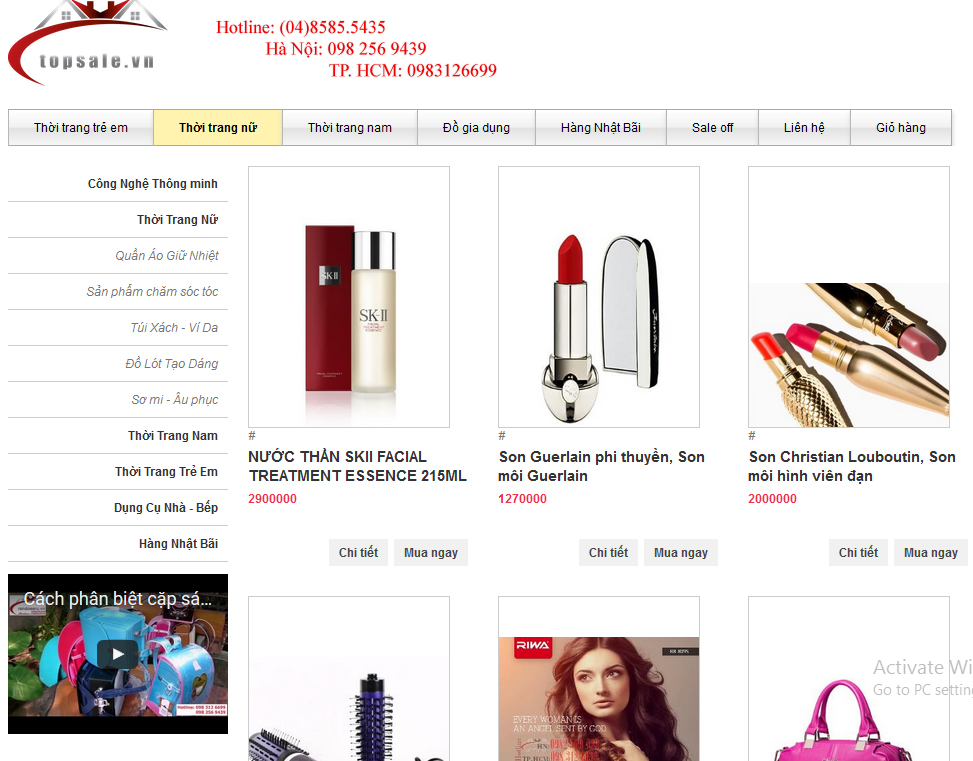
Task: Open Công Nghệ Thông minh sidebar category
Action: (x=152, y=184)
